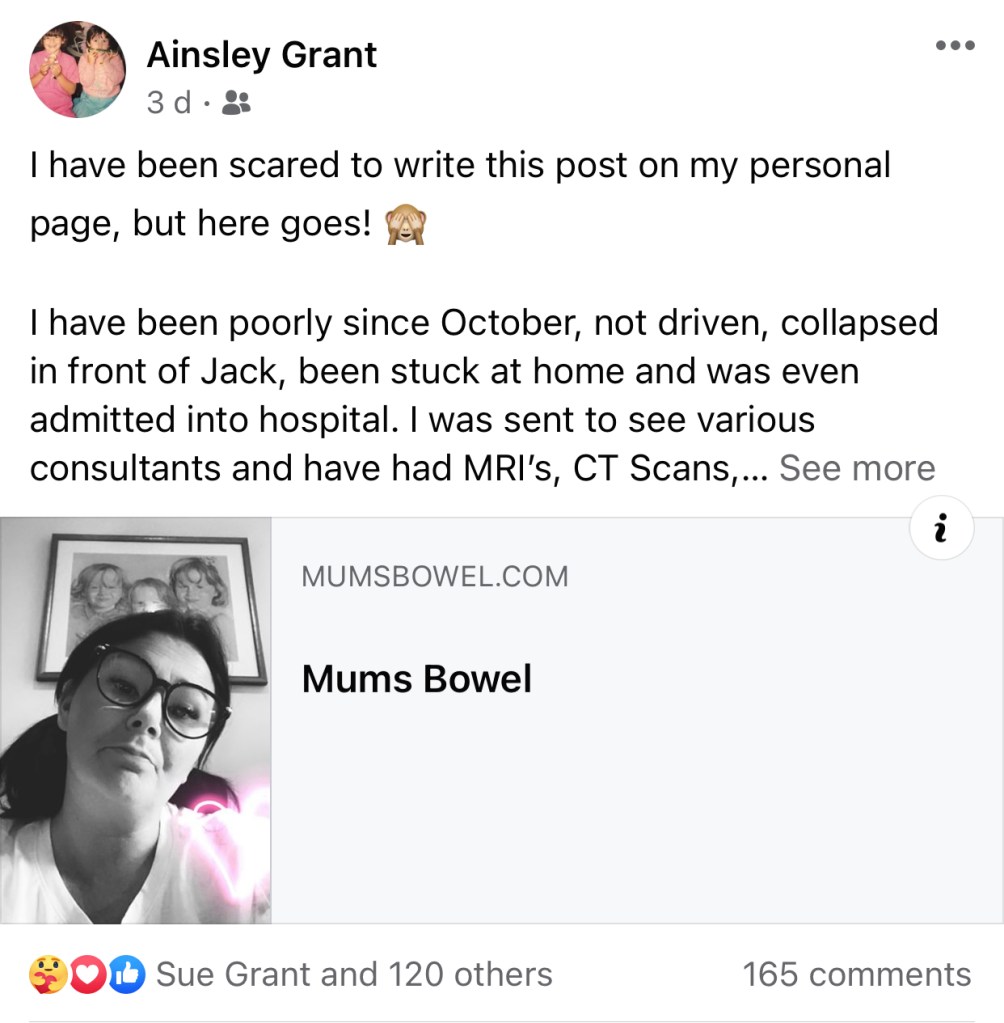Open Ainsley Grant's profile name link
The width and height of the screenshot is (1004, 1023).
coord(261,55)
